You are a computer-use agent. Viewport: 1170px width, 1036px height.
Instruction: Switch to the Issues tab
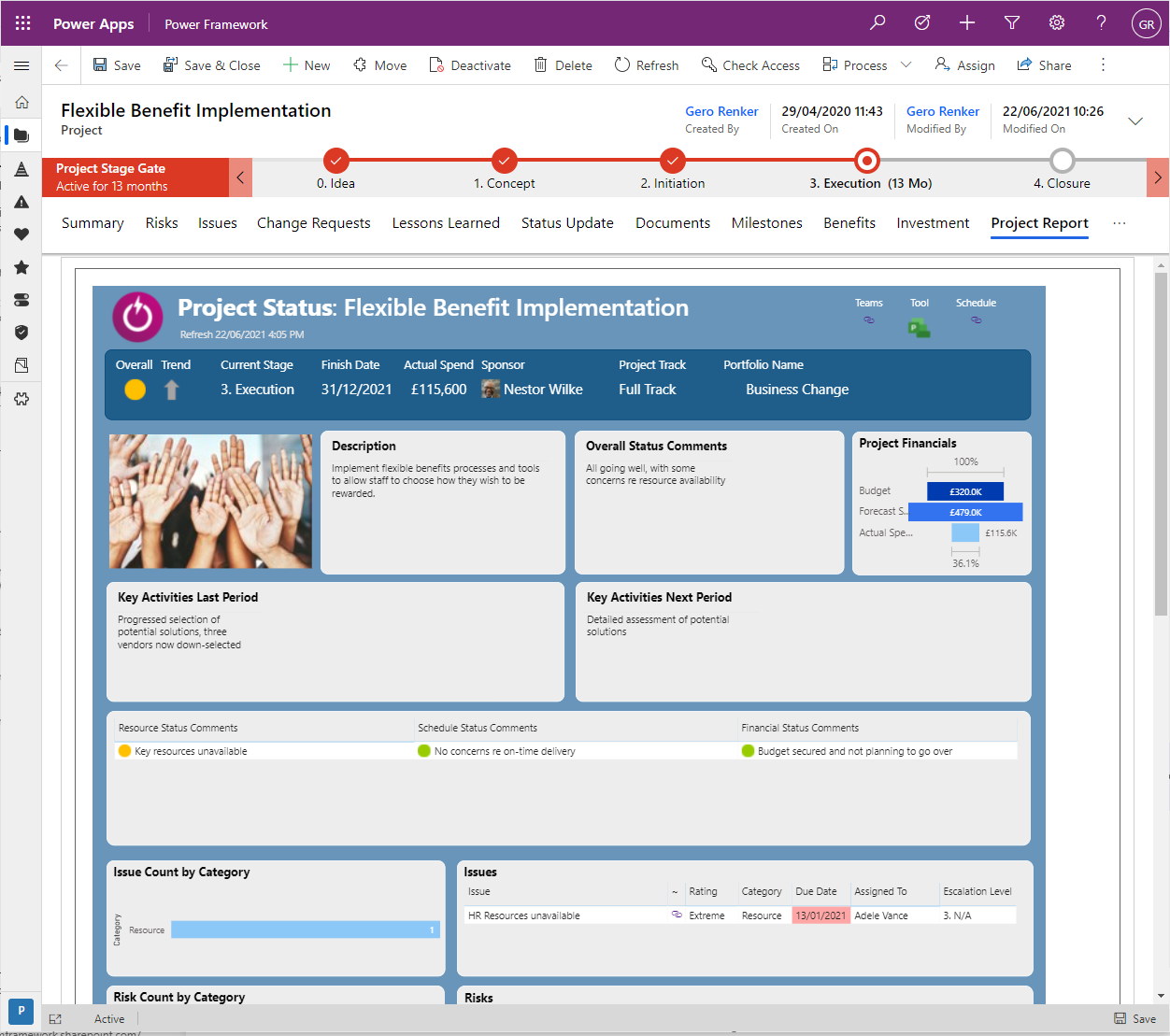218,223
